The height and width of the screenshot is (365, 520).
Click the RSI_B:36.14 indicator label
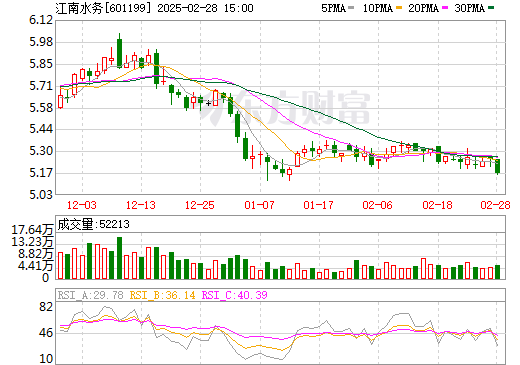(x=163, y=295)
